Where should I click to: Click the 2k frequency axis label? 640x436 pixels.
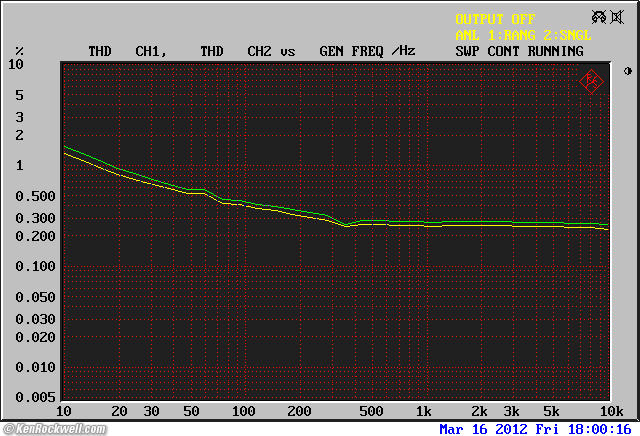point(480,411)
